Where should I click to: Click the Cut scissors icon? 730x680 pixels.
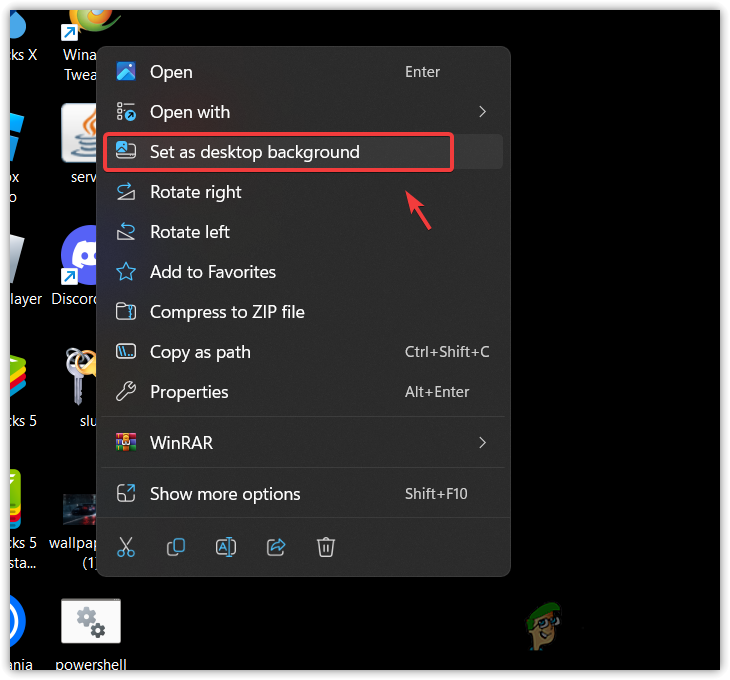[126, 547]
